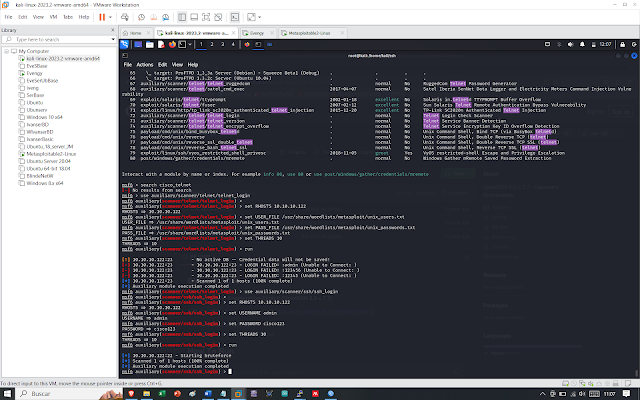The height and width of the screenshot is (400, 640).
Task: Select Evengy VM in library
Action: coord(34,73)
